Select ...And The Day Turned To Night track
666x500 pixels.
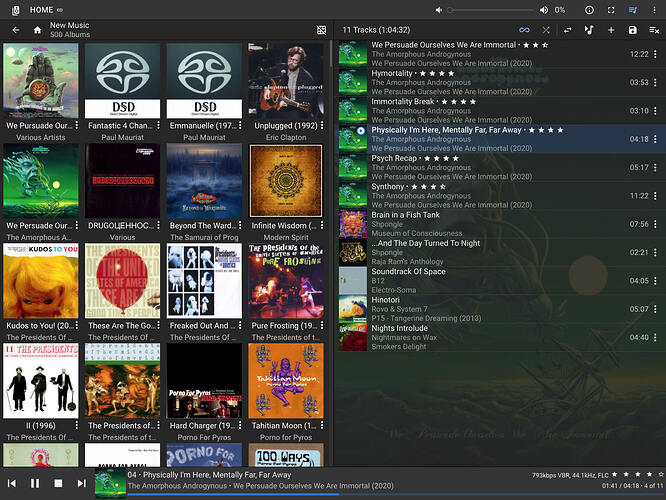500,252
